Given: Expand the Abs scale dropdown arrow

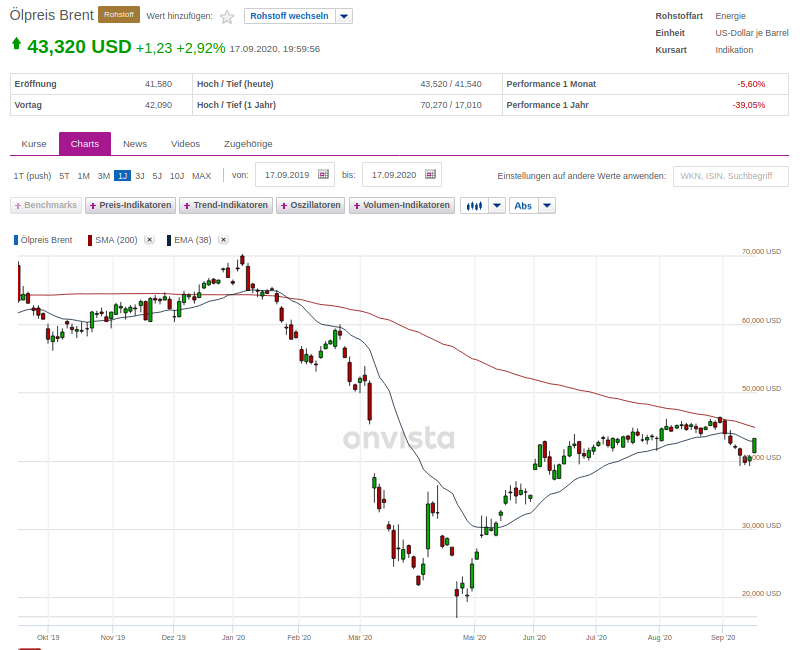Looking at the screenshot, I should (x=547, y=206).
